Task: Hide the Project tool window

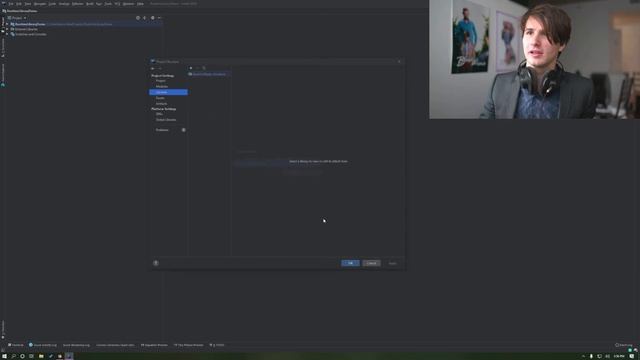Action: point(159,18)
